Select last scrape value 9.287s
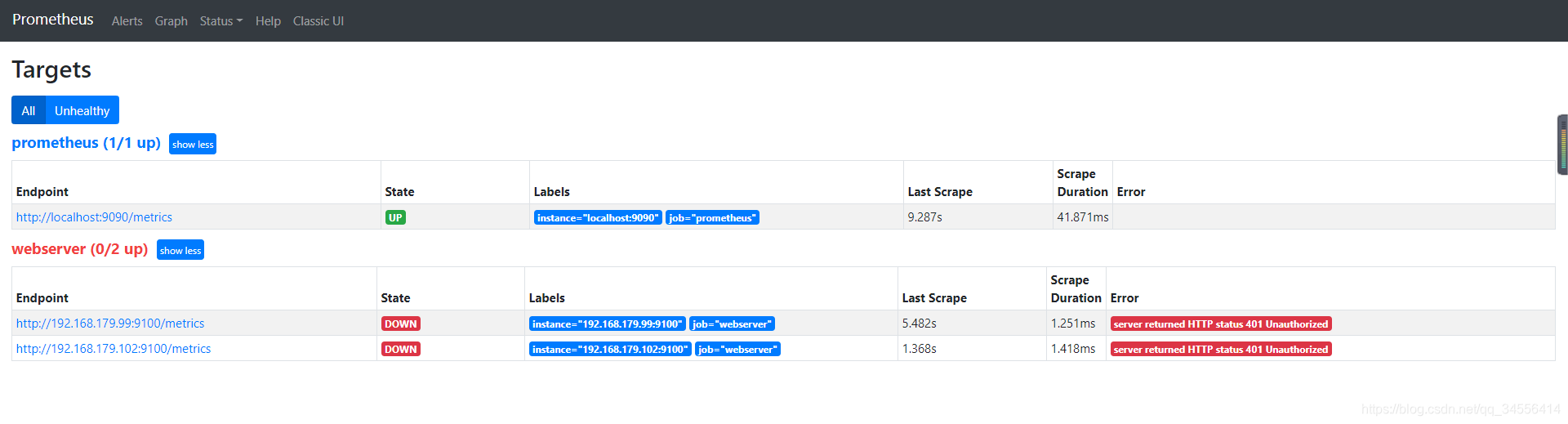Viewport: 1568px width, 424px height. tap(925, 217)
